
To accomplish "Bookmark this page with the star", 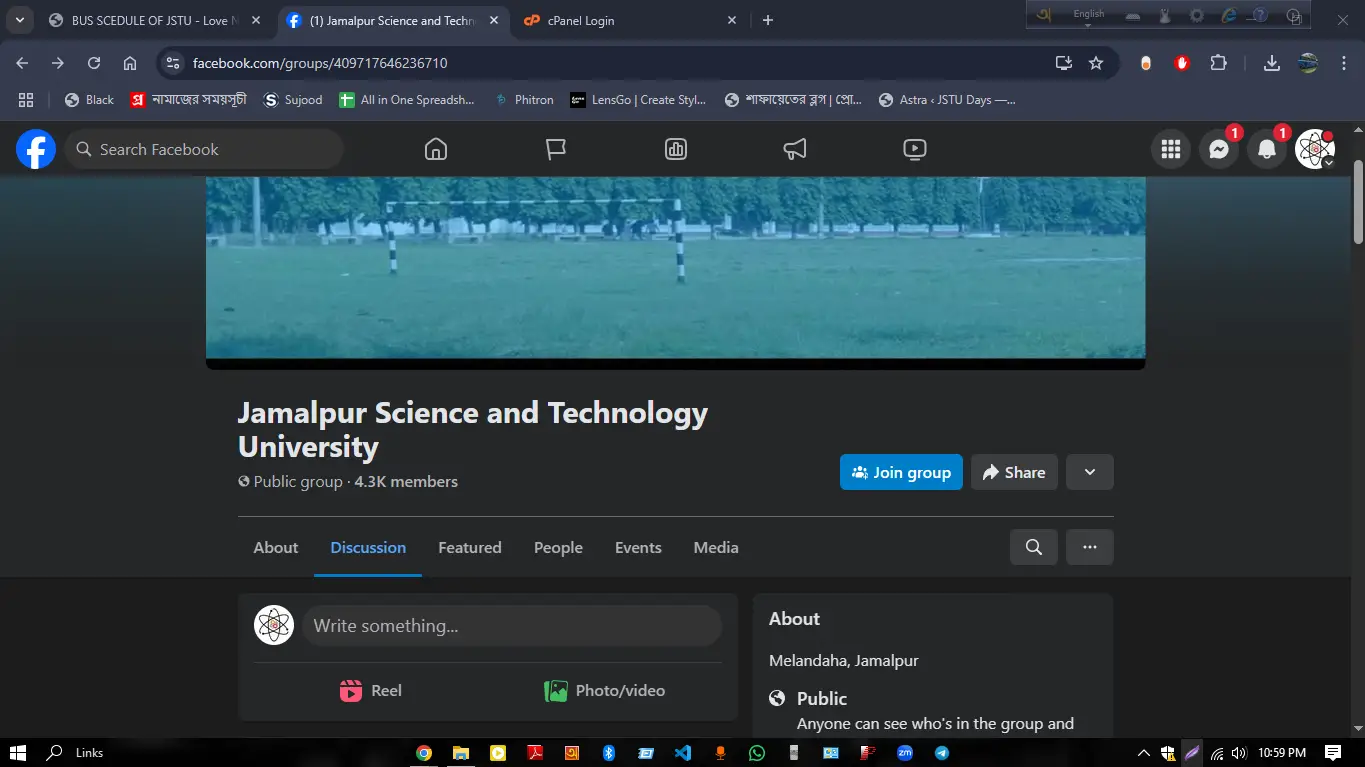I will point(1096,63).
